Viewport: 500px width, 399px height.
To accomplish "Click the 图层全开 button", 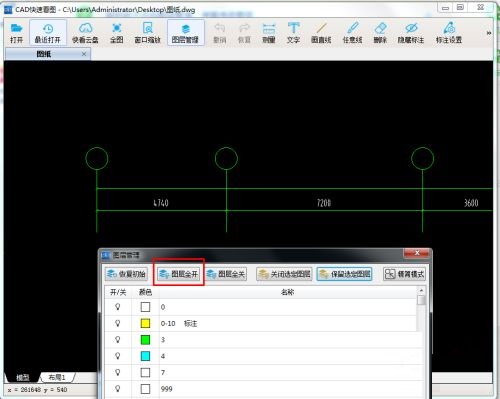I will pyautogui.click(x=179, y=274).
